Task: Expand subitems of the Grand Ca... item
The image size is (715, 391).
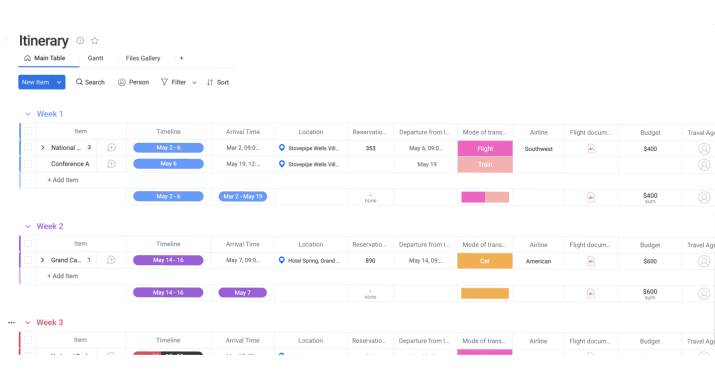Action: point(42,260)
